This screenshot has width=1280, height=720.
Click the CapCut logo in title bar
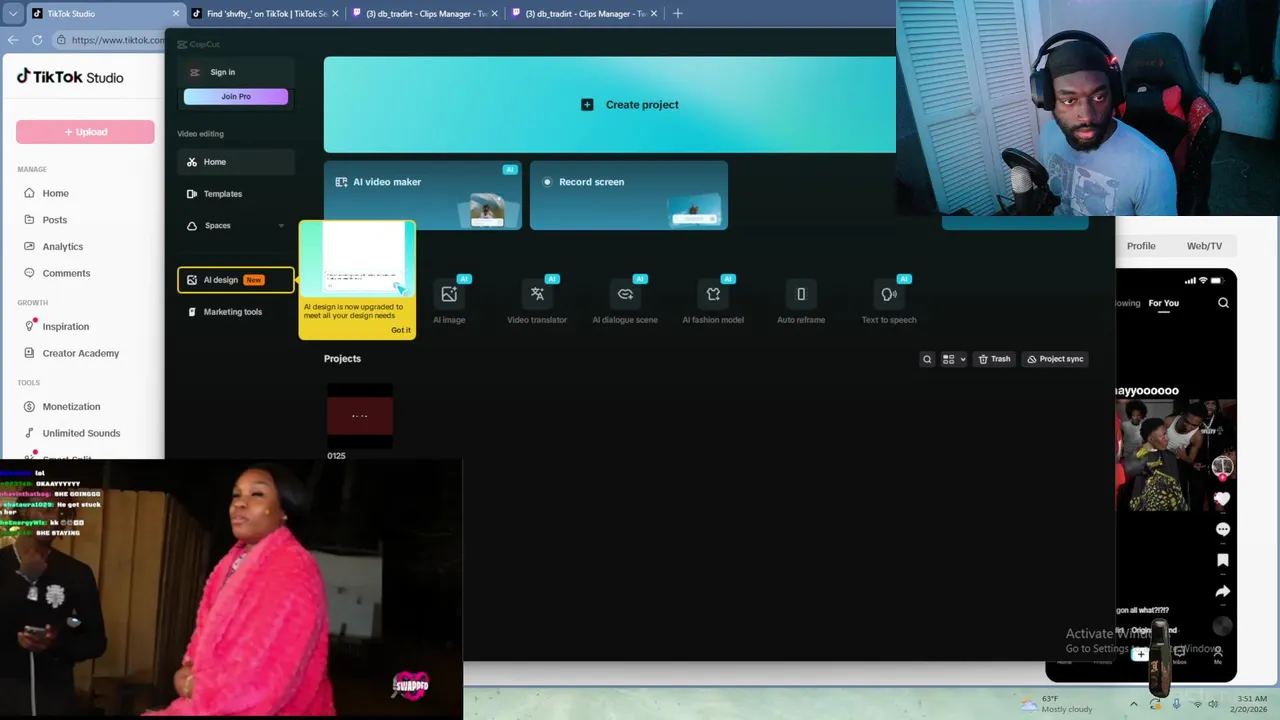pos(198,44)
